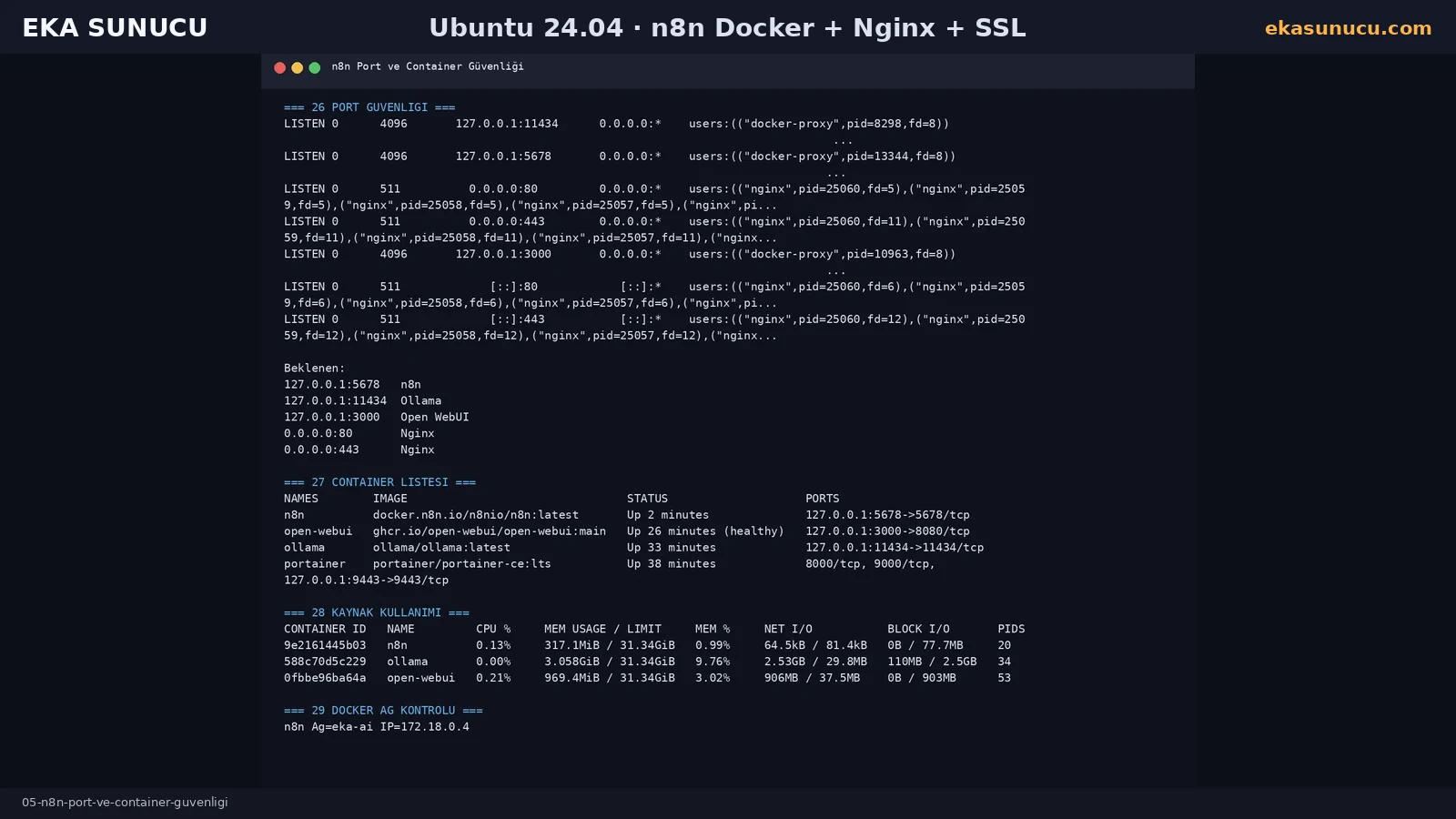The width and height of the screenshot is (1456, 819).
Task: Click the CPU % column header
Action: [493, 630]
